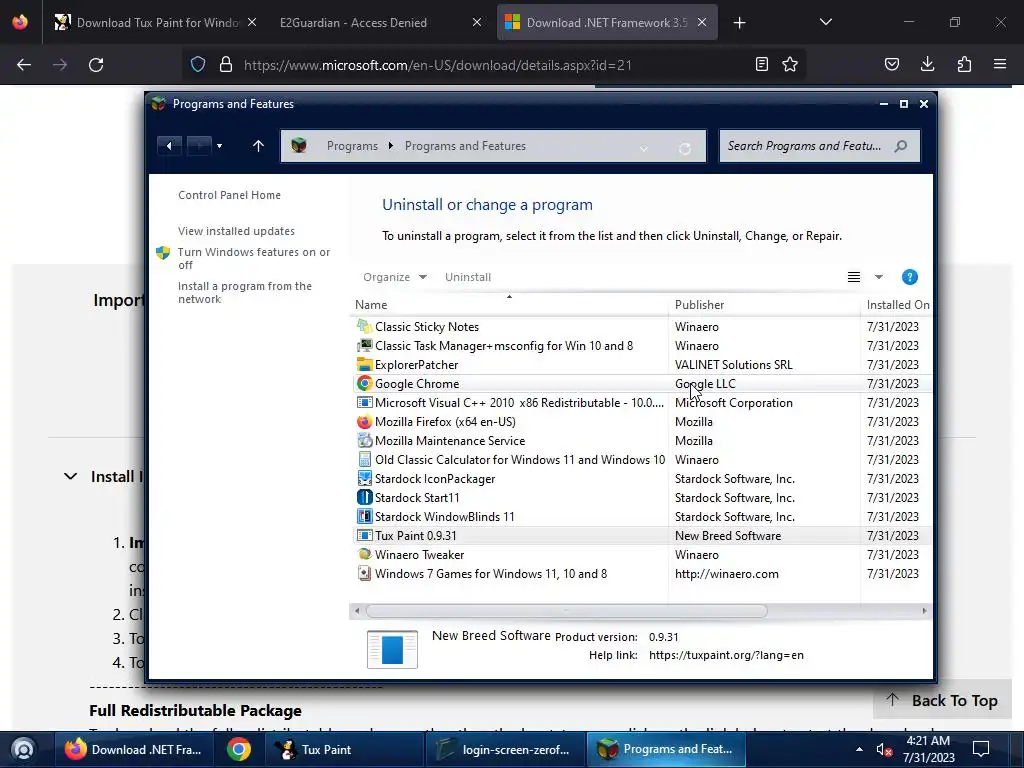1024x768 pixels.
Task: Click the Classic Sticky Notes program icon
Action: (364, 327)
